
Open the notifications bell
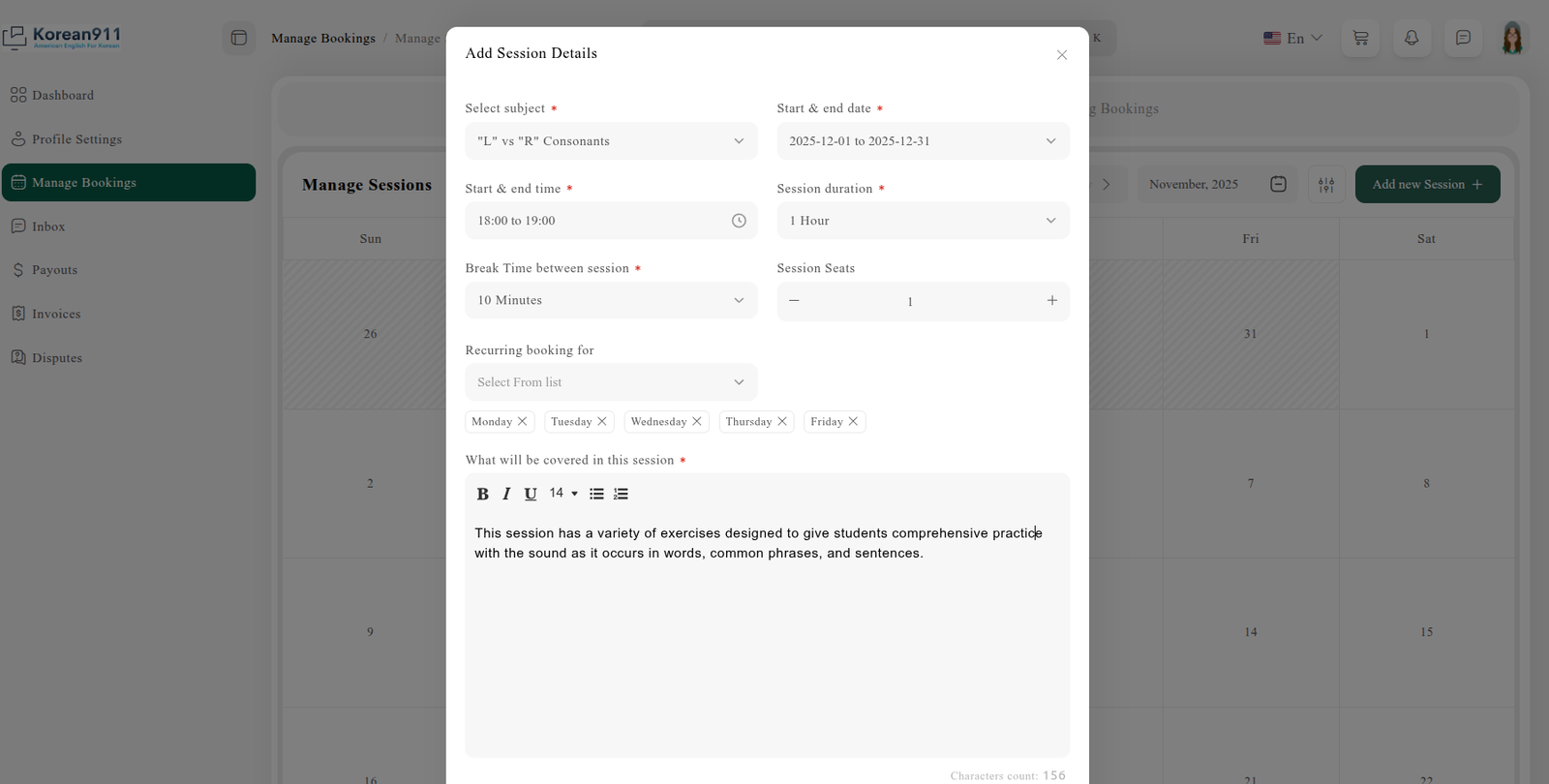coord(1412,38)
